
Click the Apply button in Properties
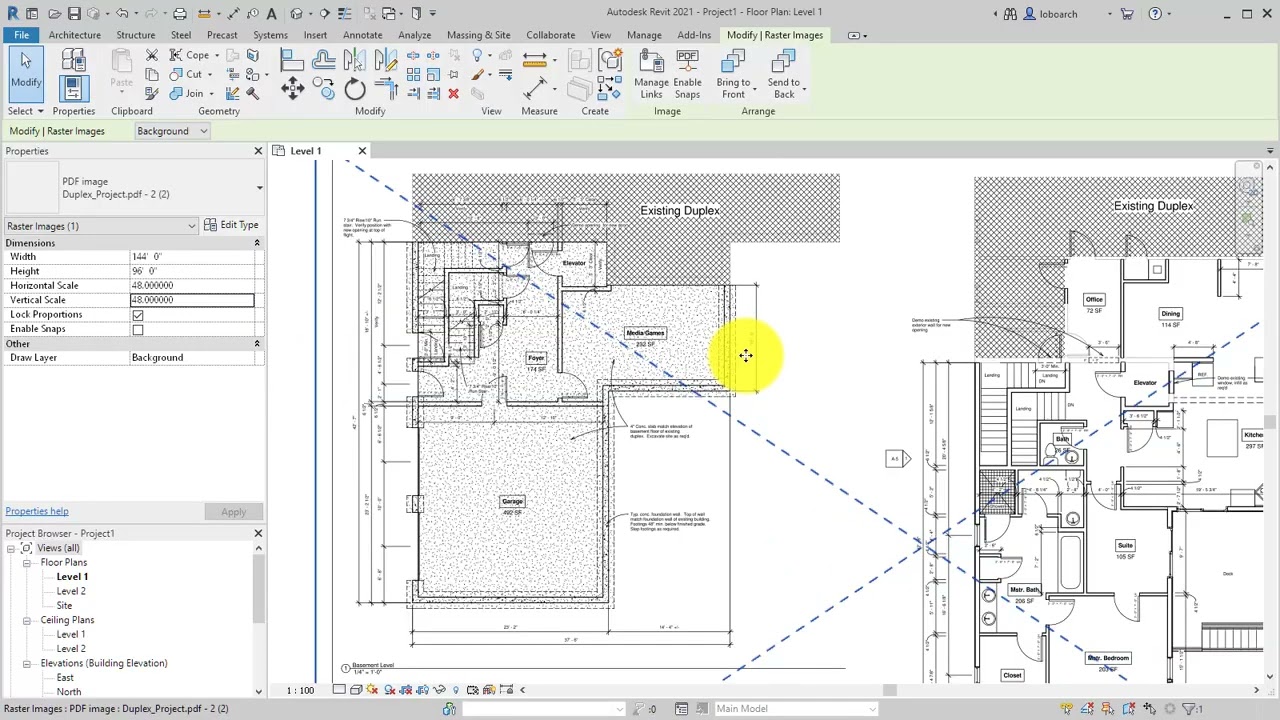coord(233,512)
